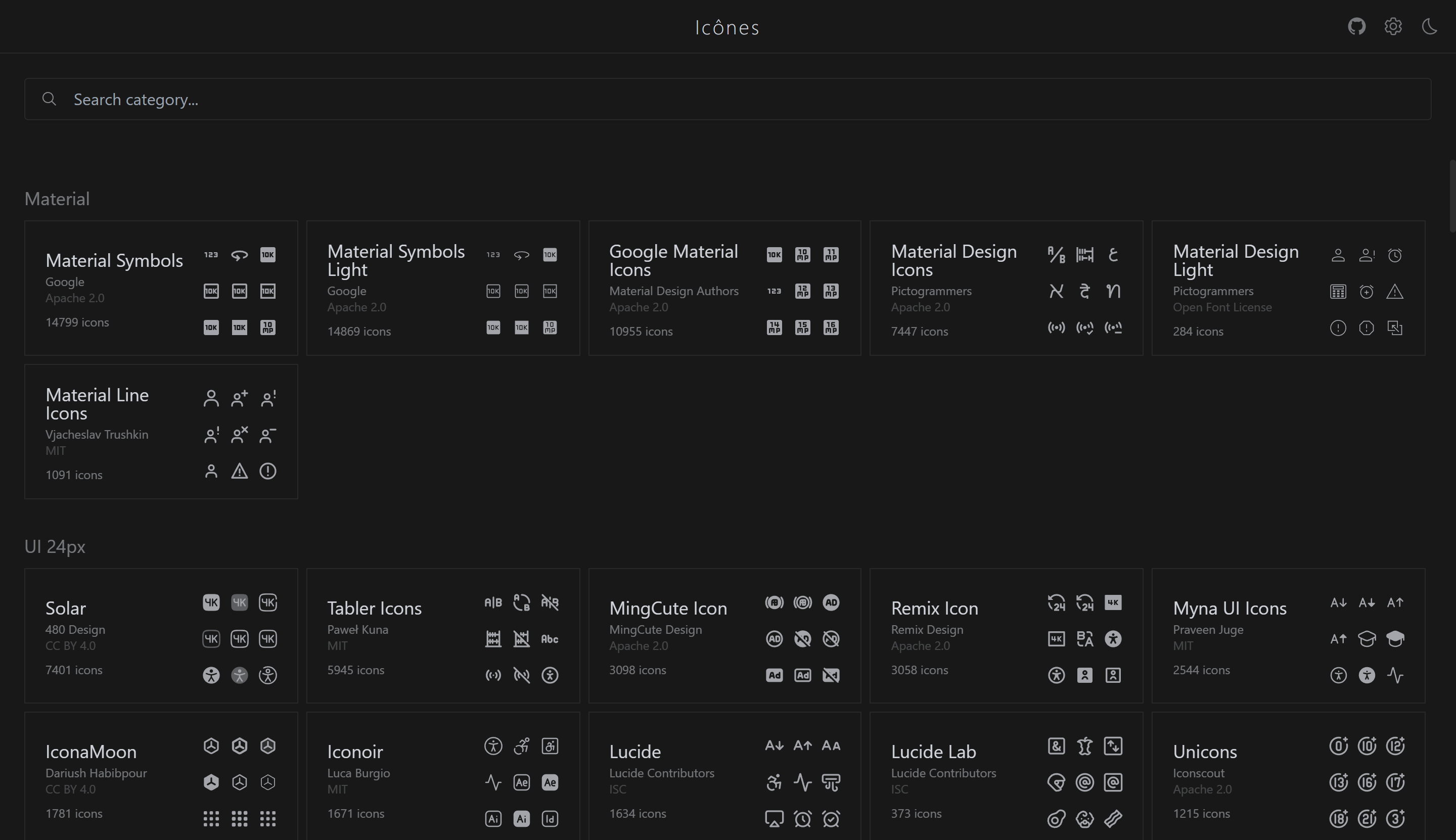Open the settings gear icon
This screenshot has width=1456, height=840.
(1393, 26)
